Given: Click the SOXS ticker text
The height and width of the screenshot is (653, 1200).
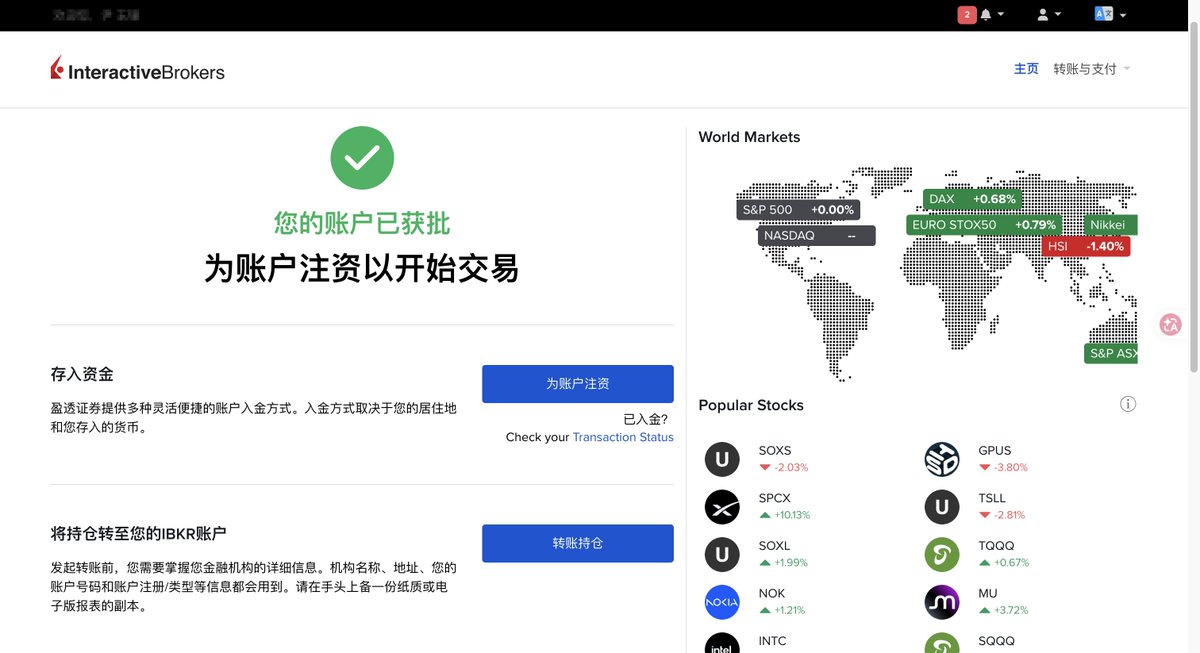Looking at the screenshot, I should click(774, 451).
